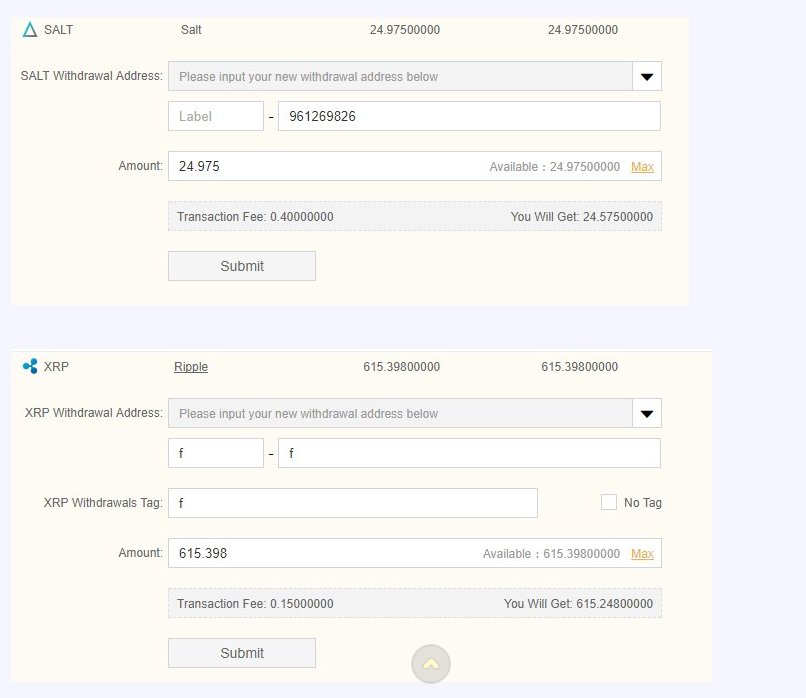Click the SALT address field containing 961269826

pyautogui.click(x=469, y=116)
